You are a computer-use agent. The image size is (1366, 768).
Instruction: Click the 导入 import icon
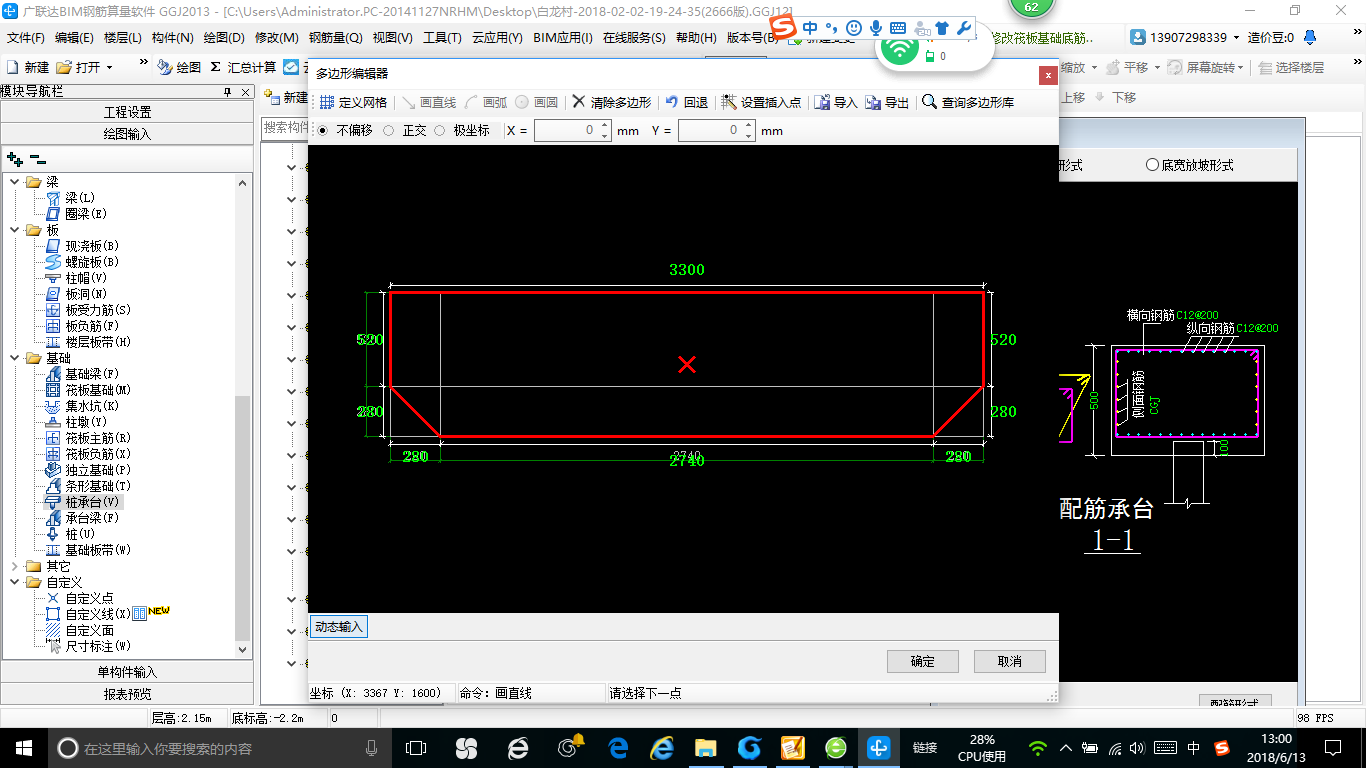pyautogui.click(x=822, y=102)
